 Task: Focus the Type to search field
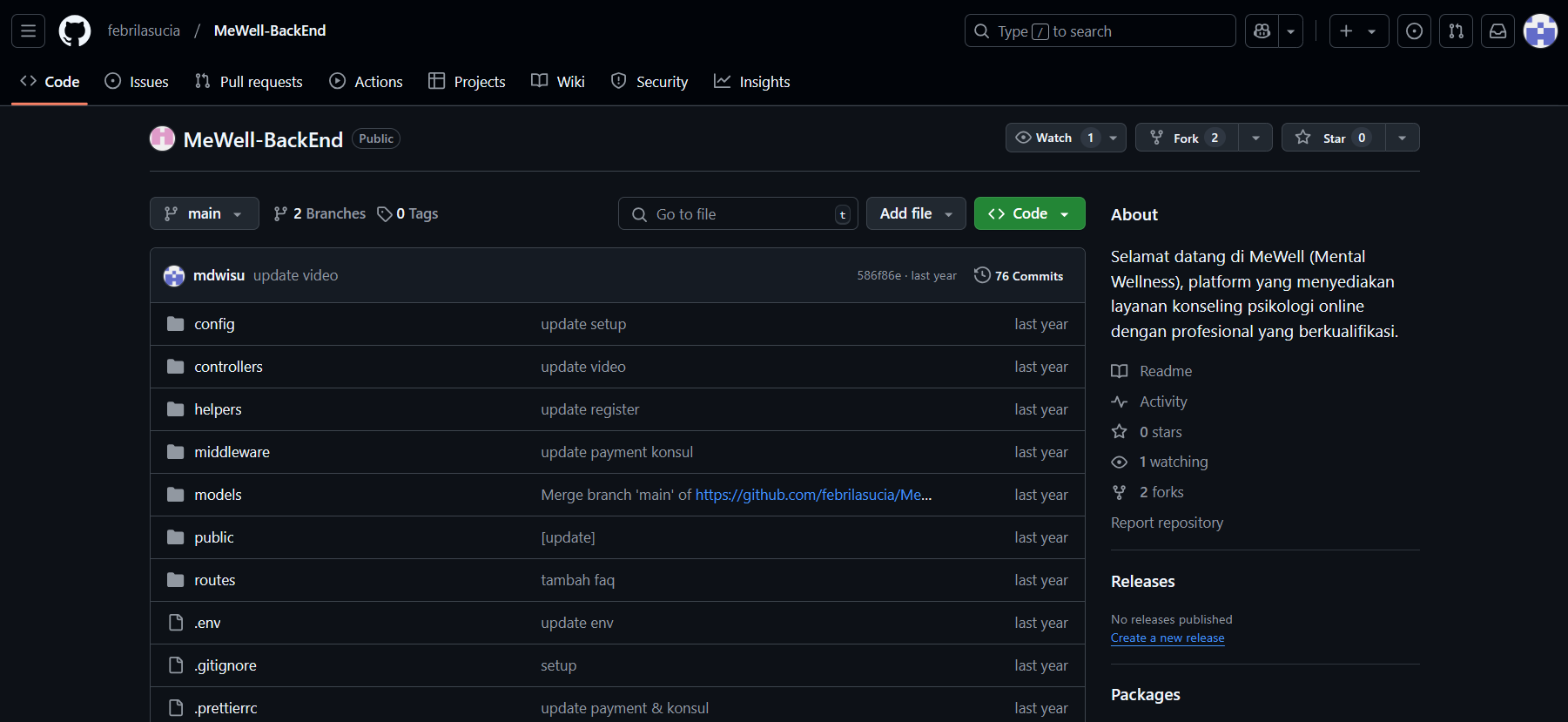click(x=1100, y=31)
